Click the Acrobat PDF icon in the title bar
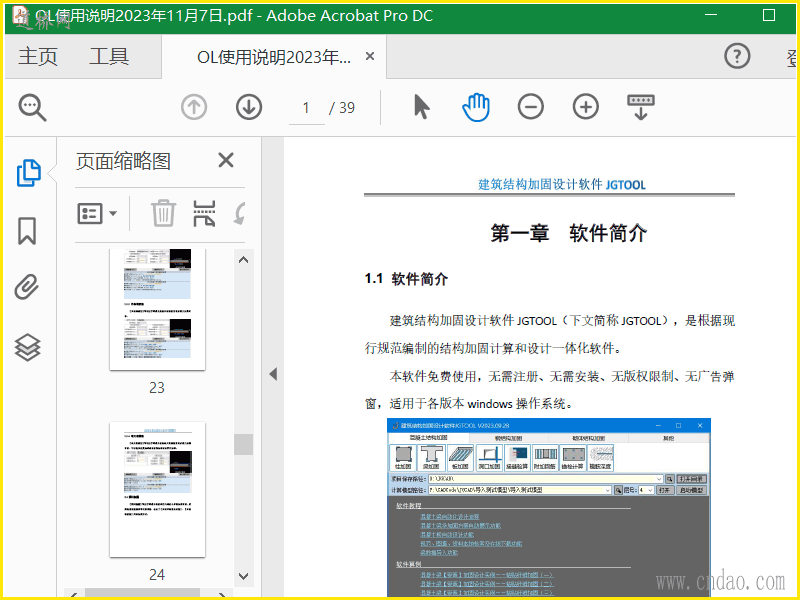The width and height of the screenshot is (800, 600). point(20,15)
